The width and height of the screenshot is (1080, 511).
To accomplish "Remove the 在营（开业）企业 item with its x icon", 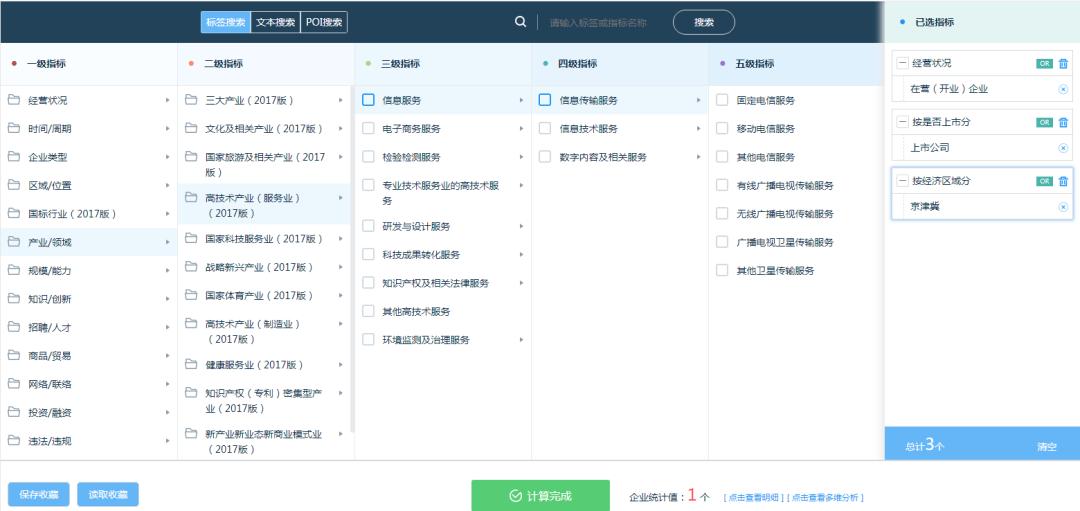I will click(x=1063, y=89).
